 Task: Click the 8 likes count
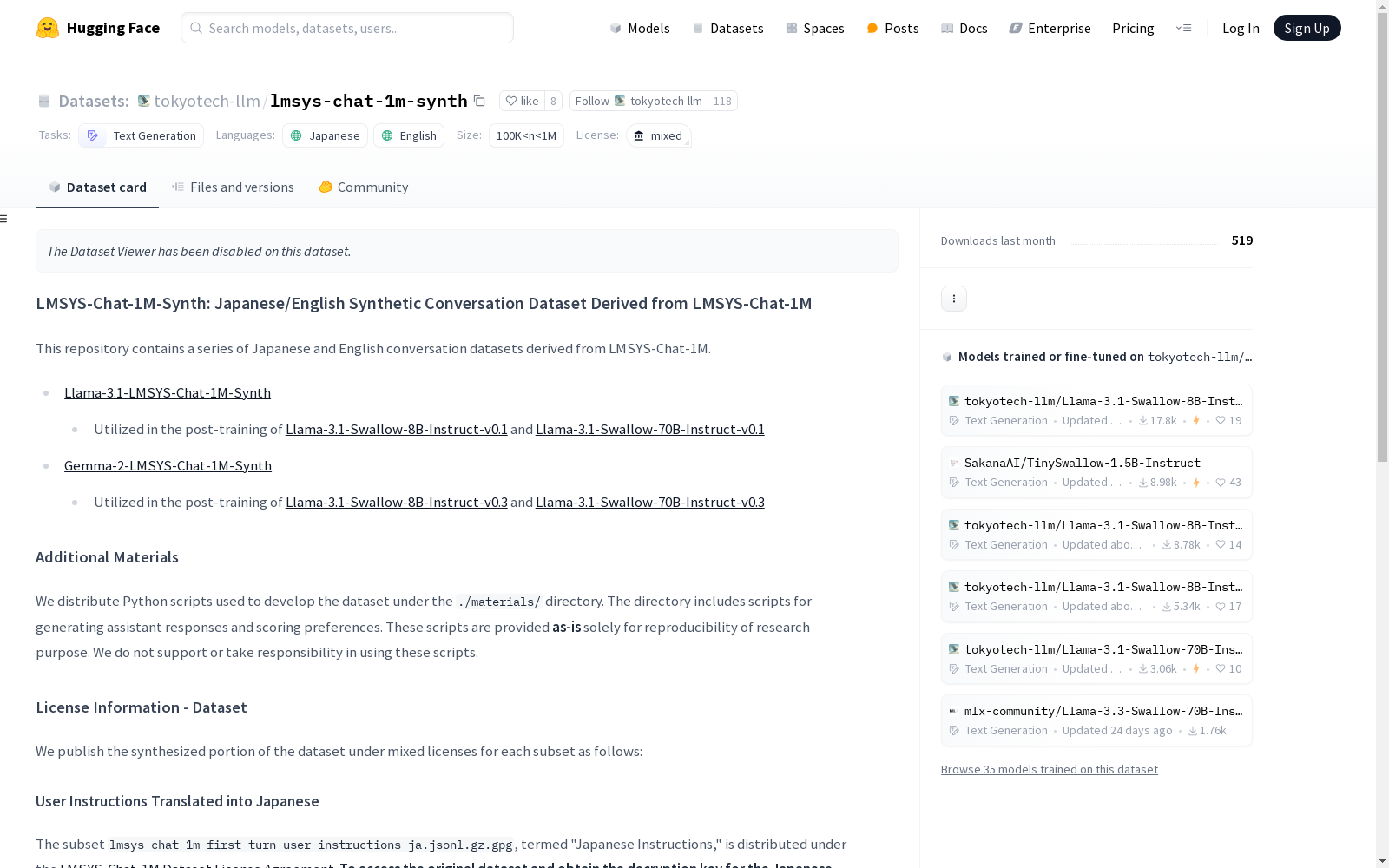click(553, 101)
